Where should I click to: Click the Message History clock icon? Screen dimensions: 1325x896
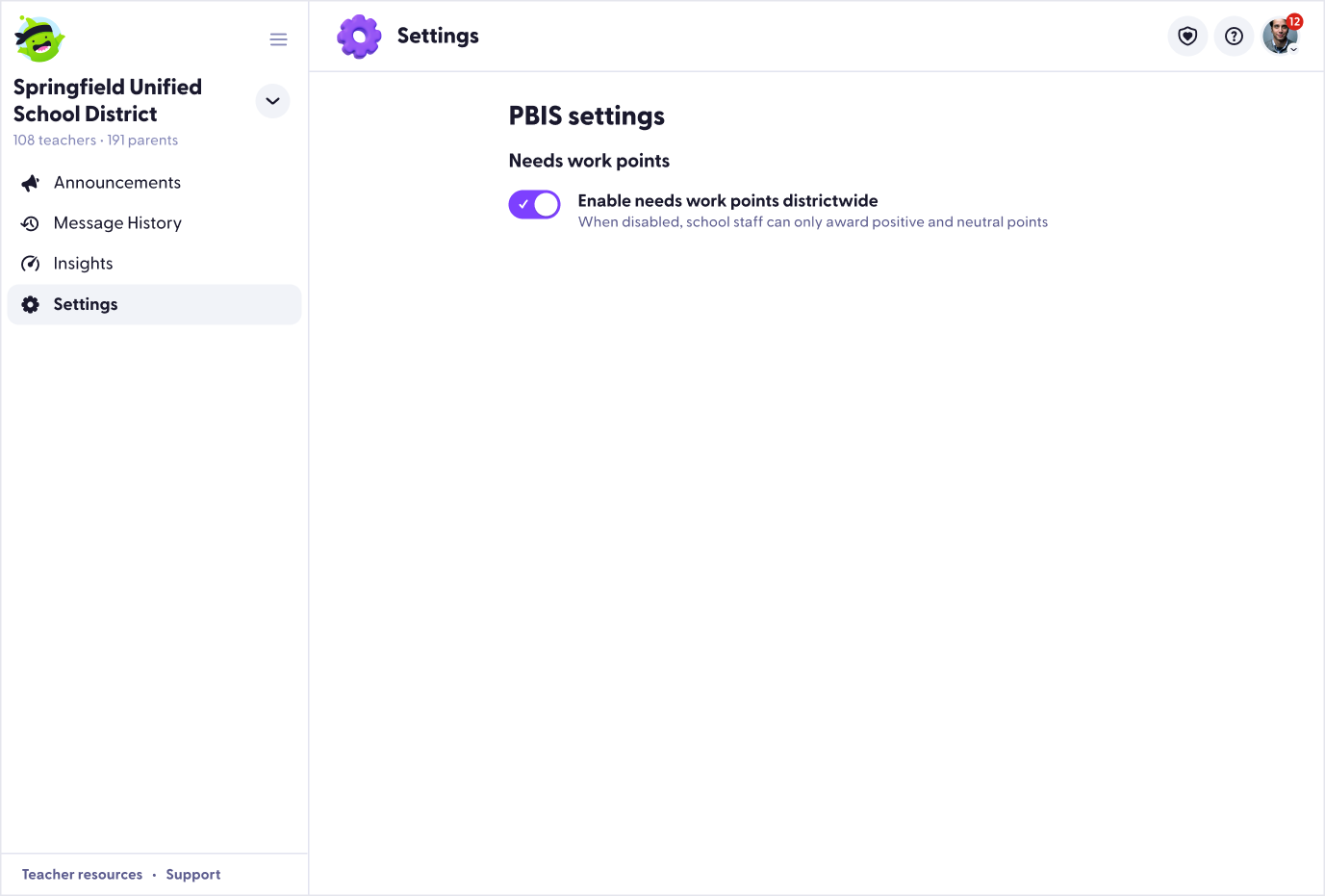pos(30,222)
